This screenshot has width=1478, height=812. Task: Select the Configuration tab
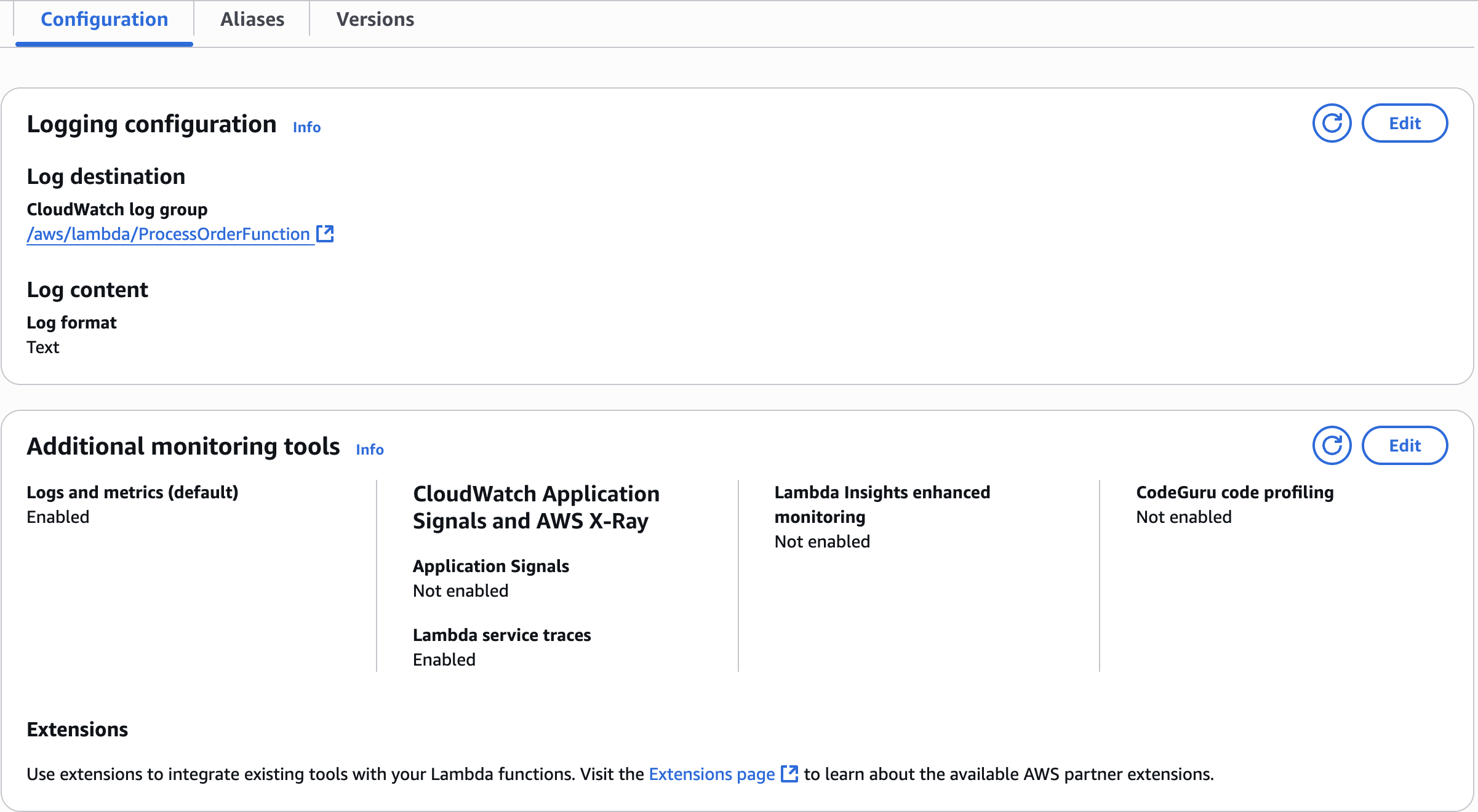[x=104, y=20]
